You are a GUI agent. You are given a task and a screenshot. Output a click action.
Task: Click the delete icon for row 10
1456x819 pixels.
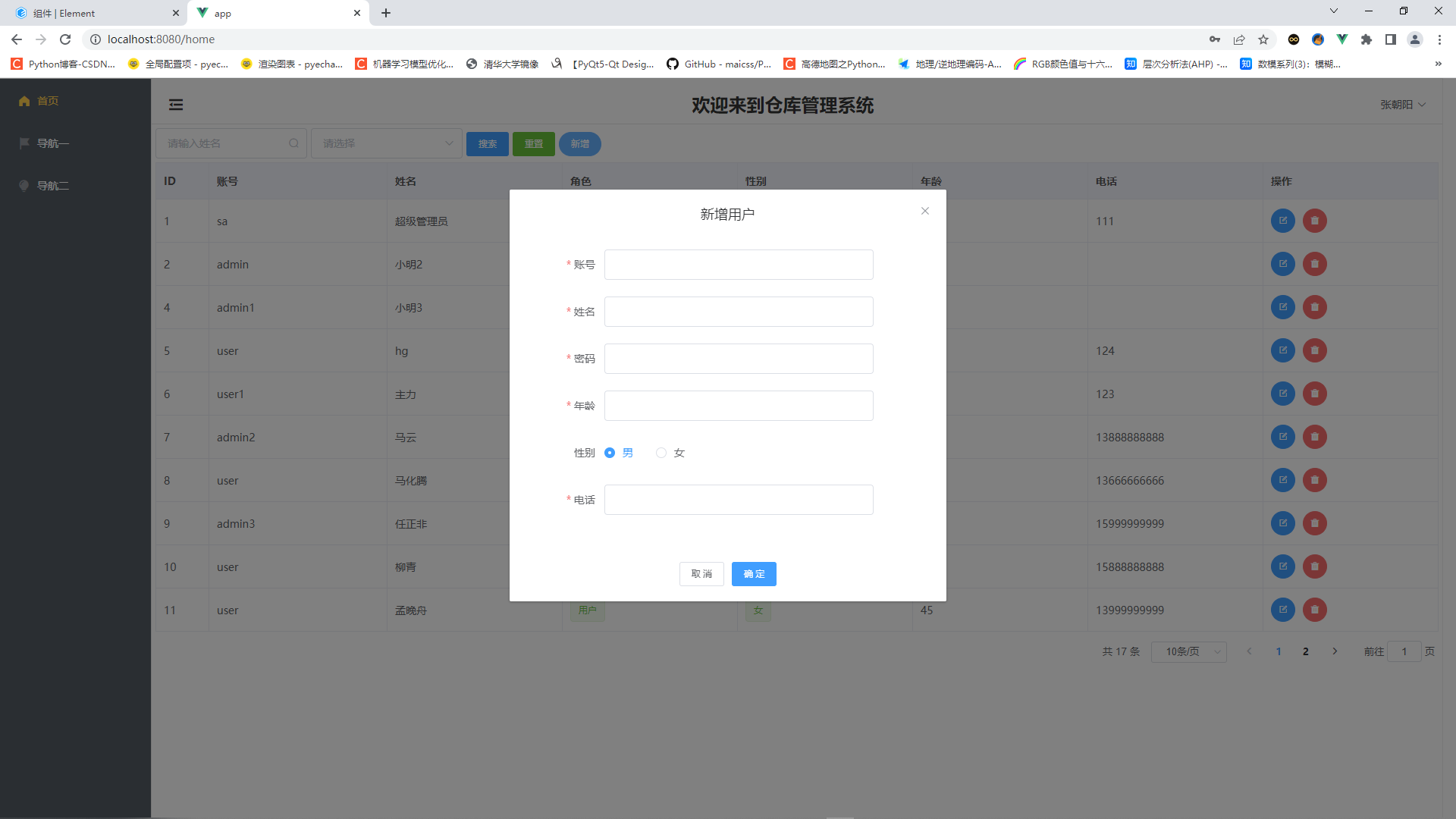(x=1314, y=566)
